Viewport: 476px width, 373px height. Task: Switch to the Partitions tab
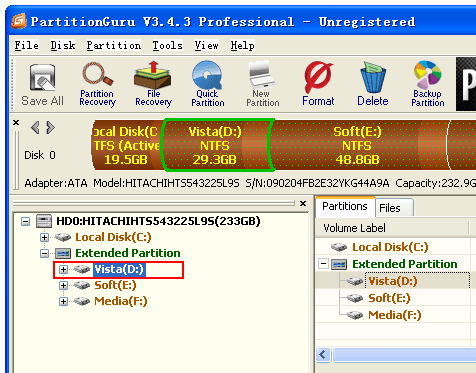[345, 206]
